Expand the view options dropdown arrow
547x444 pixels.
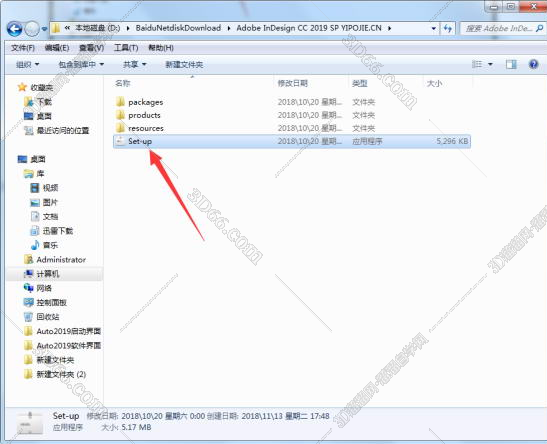click(x=490, y=65)
